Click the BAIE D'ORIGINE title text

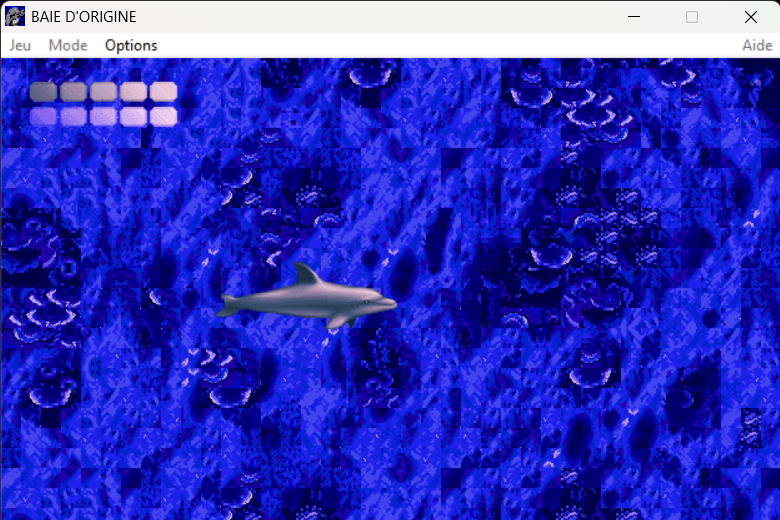tap(84, 17)
